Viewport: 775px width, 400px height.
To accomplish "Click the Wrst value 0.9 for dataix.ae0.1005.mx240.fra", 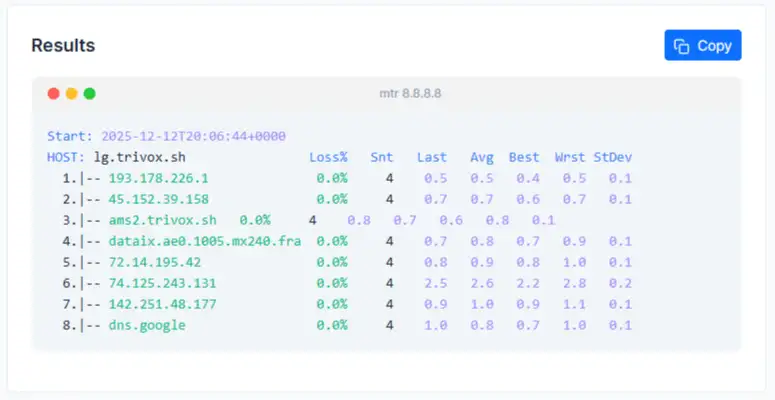I will 574,241.
